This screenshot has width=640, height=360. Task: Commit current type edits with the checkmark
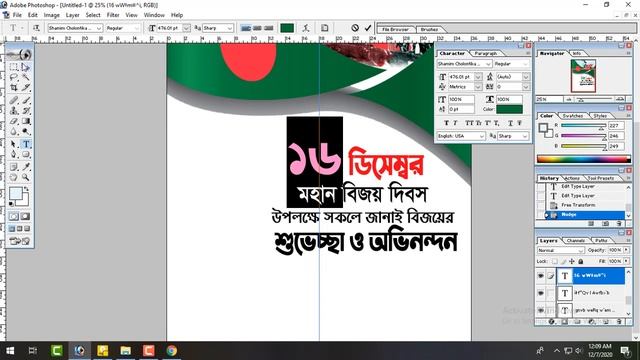coord(368,28)
